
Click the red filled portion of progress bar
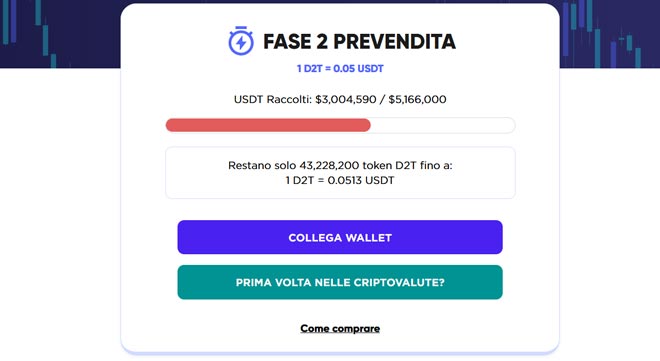coord(268,125)
